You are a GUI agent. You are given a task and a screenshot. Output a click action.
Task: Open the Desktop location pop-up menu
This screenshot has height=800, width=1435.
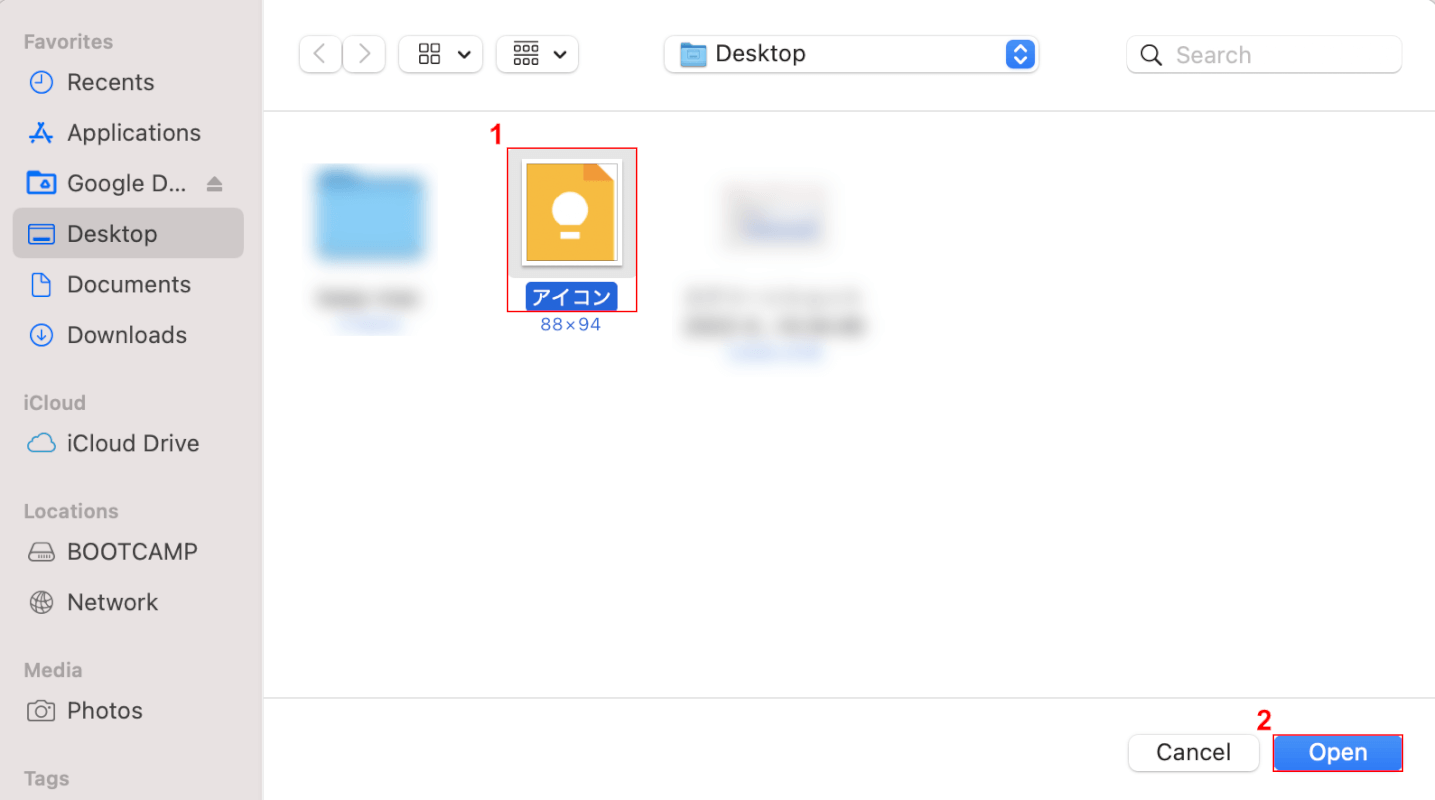coord(851,54)
